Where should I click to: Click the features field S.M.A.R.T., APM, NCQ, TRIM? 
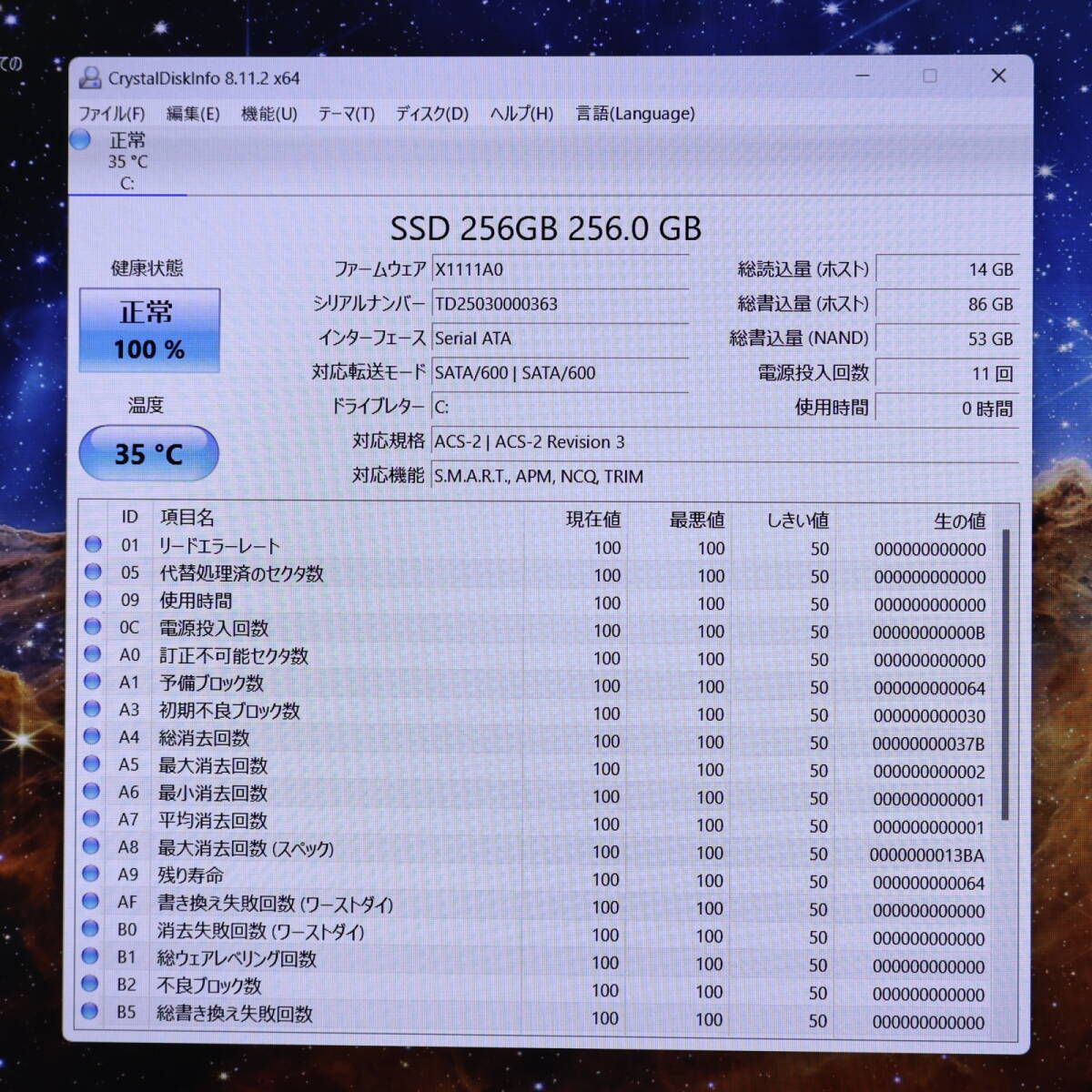724,476
